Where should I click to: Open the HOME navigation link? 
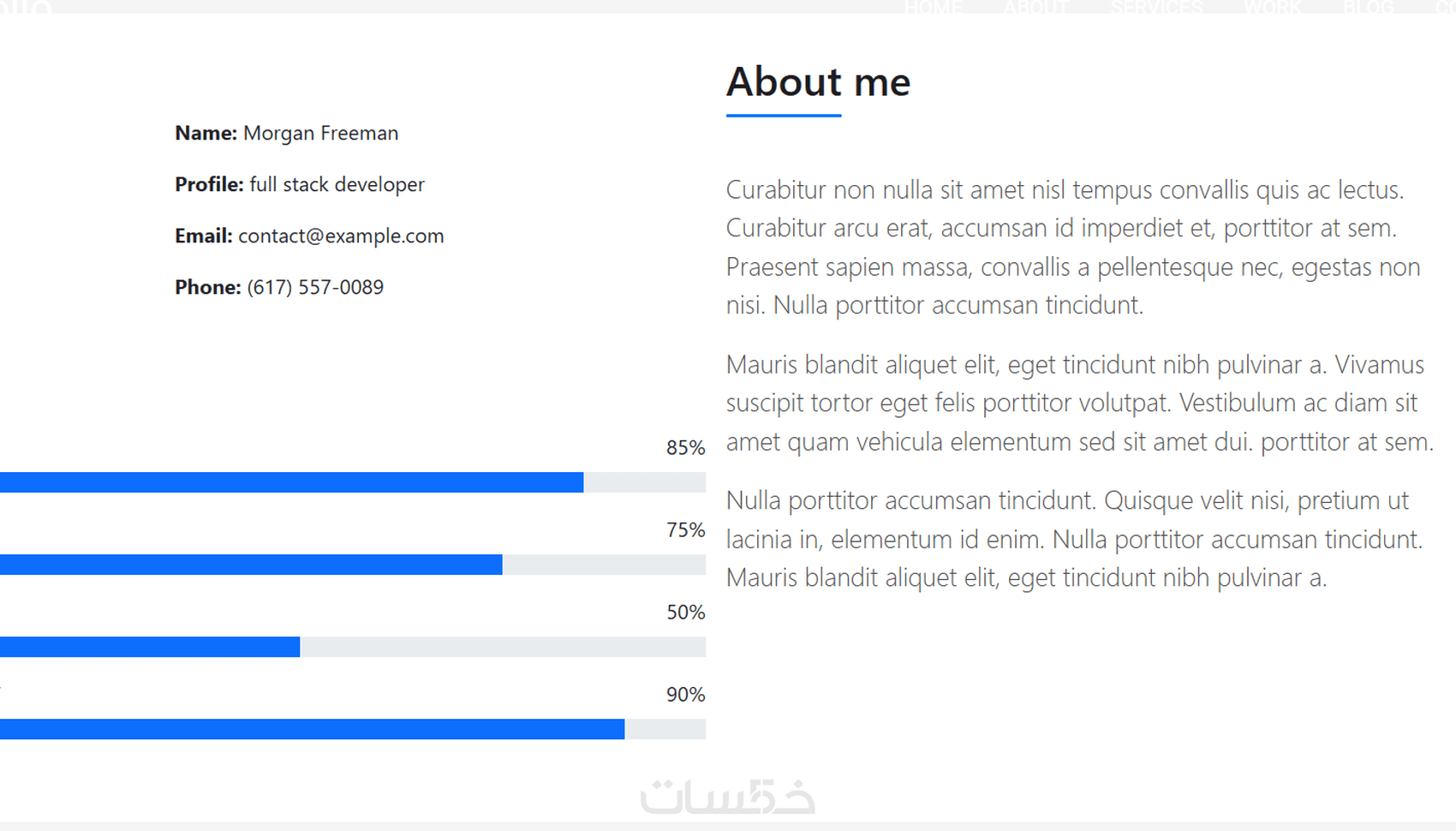point(933,8)
